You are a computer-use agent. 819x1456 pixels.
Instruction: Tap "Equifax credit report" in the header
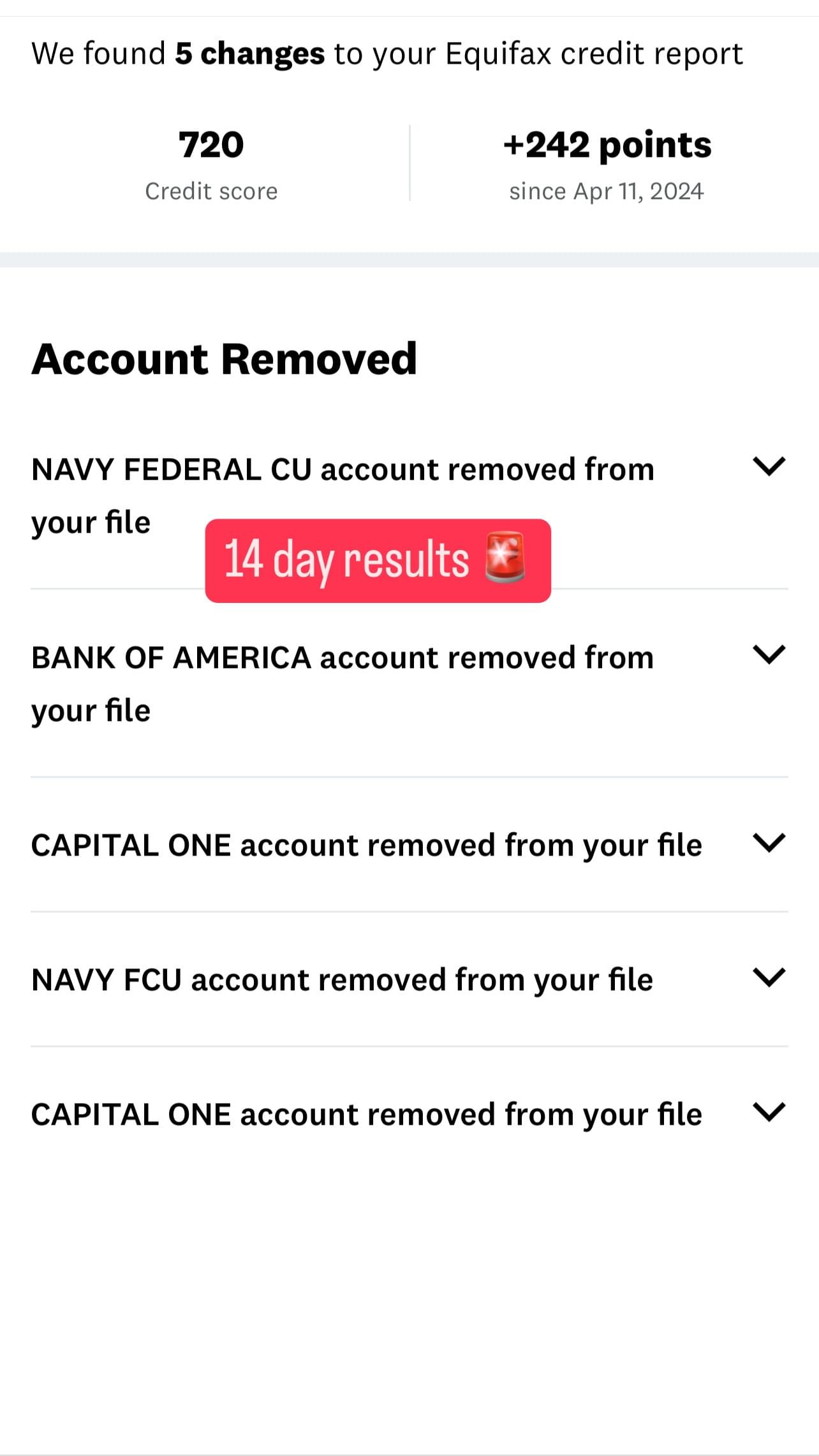(x=593, y=54)
